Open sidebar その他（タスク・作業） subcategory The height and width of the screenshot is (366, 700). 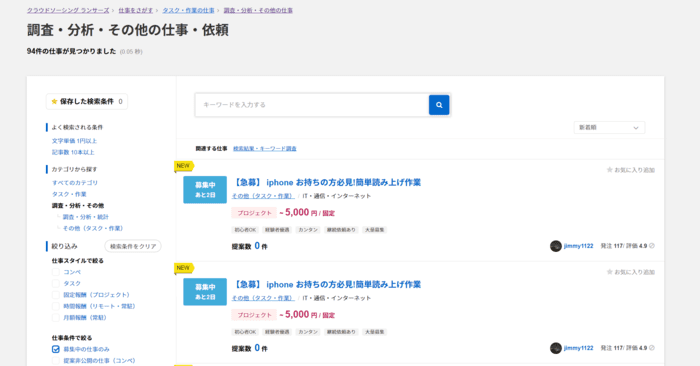click(x=93, y=229)
